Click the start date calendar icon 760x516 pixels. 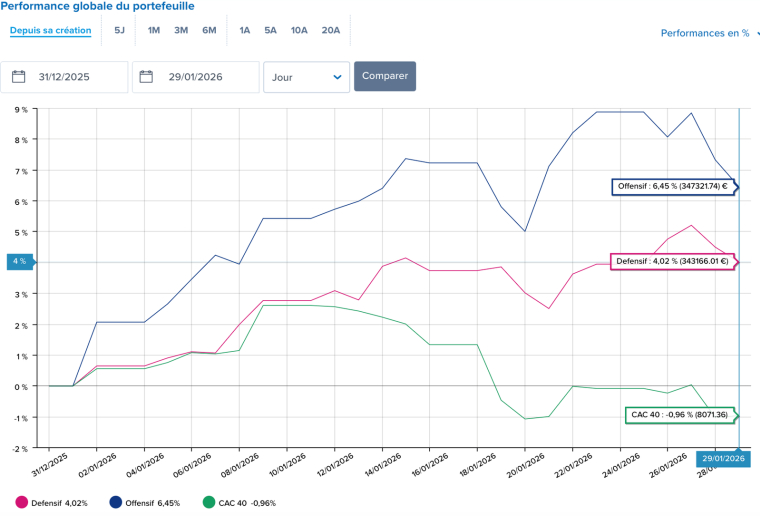18,77
